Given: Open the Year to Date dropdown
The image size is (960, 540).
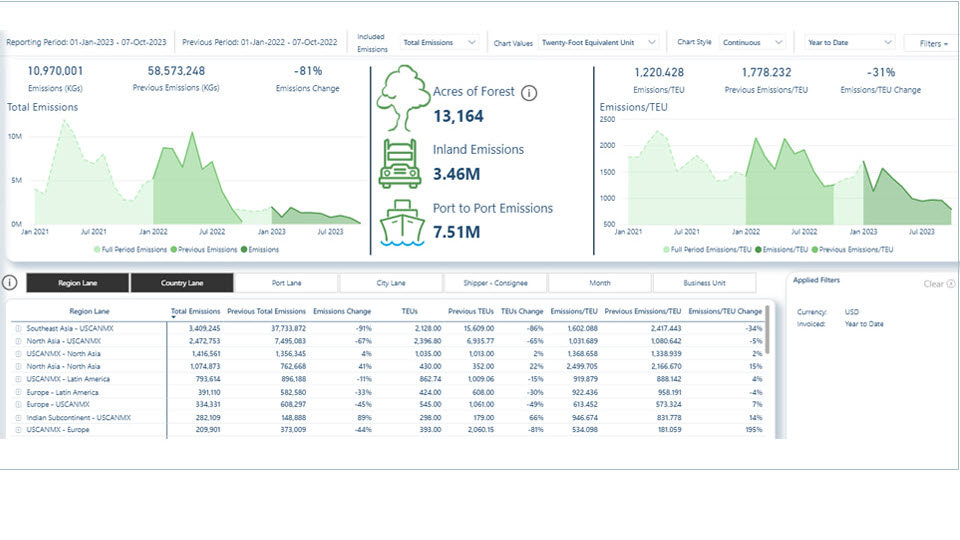Looking at the screenshot, I should point(849,42).
